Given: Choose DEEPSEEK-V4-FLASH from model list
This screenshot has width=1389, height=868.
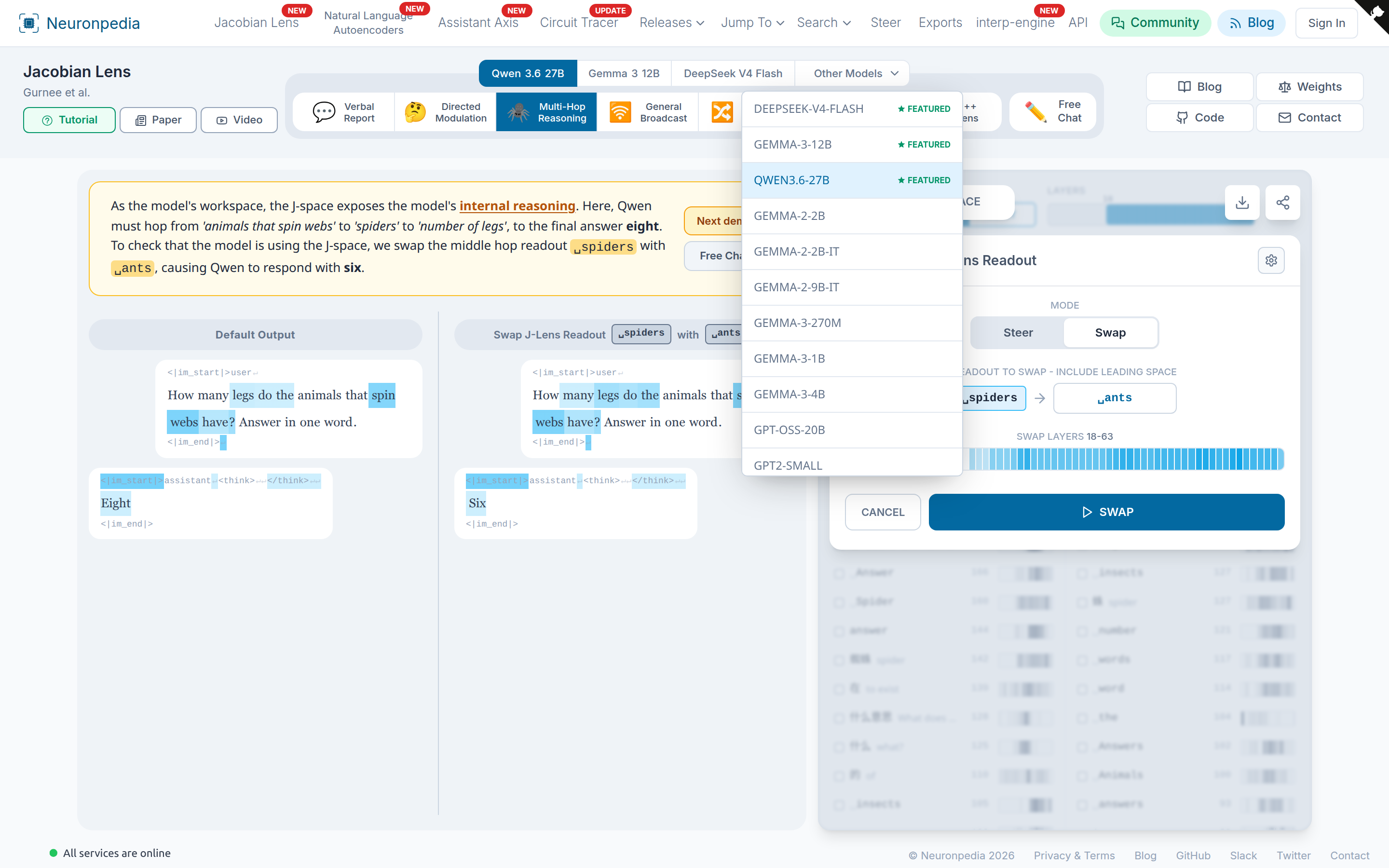Looking at the screenshot, I should (852, 109).
